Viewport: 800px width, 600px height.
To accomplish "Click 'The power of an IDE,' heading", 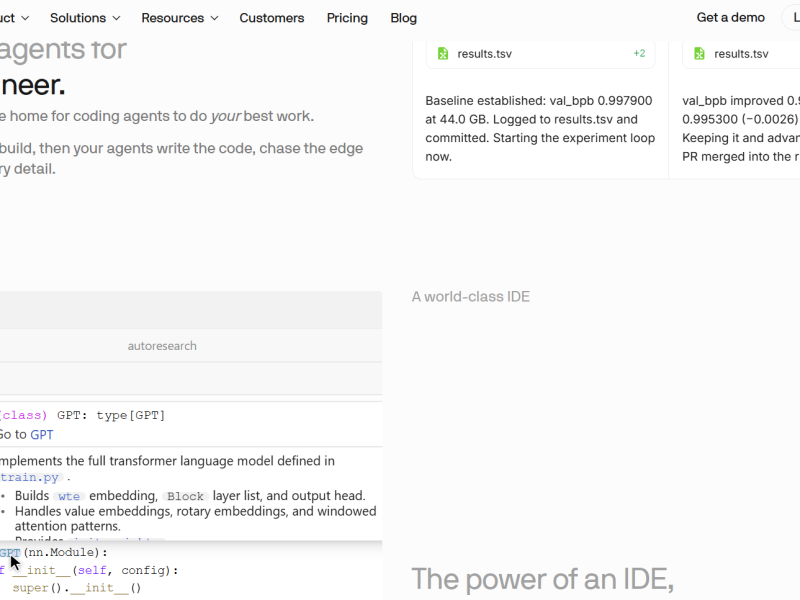I will tap(542, 580).
